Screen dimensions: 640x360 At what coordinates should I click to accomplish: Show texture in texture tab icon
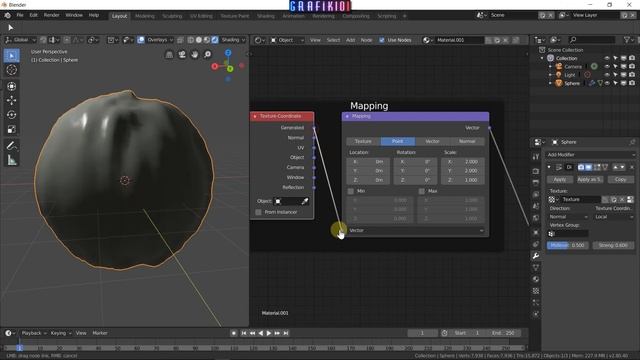[x=630, y=200]
